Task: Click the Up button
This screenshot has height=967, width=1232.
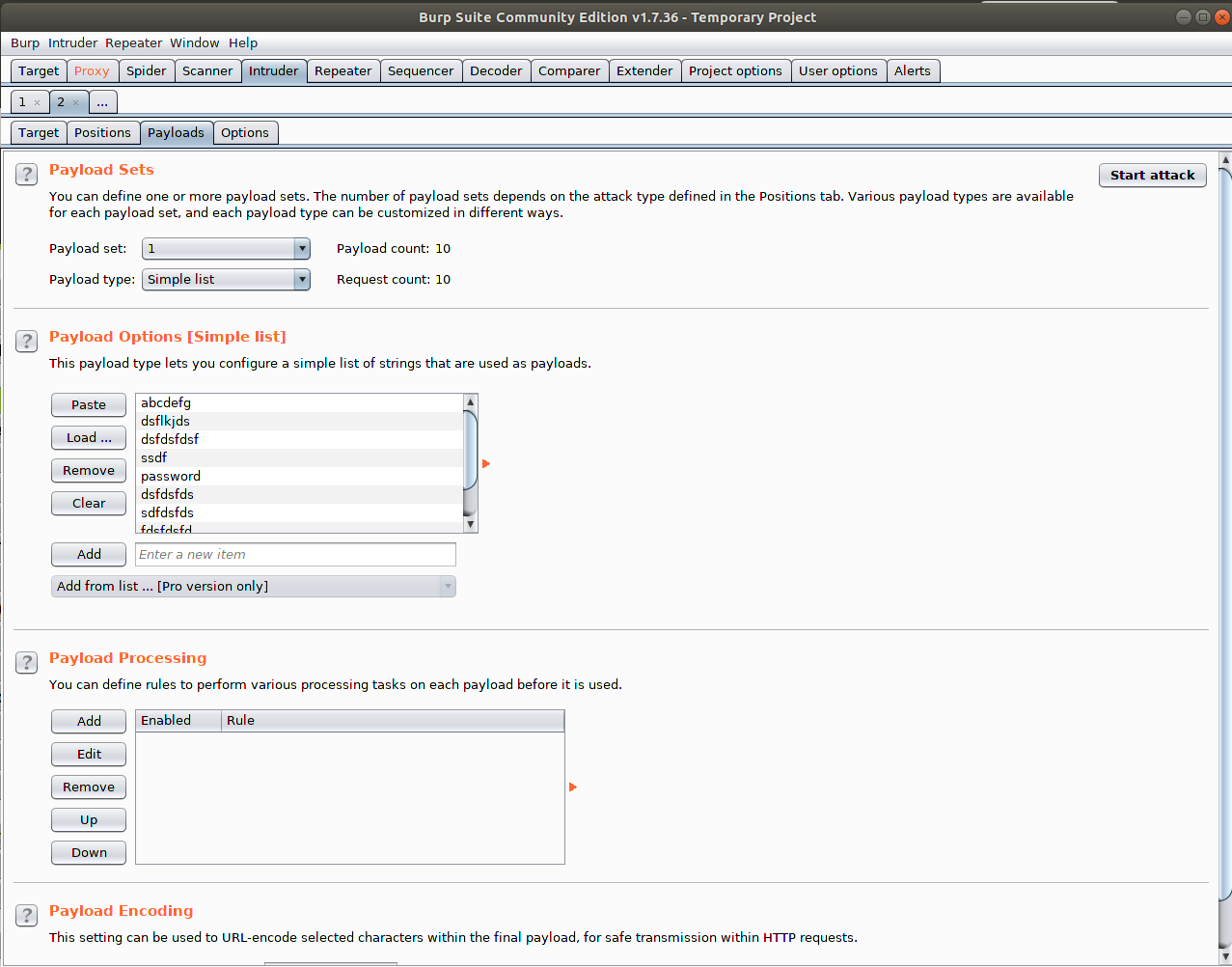Action: 89,820
